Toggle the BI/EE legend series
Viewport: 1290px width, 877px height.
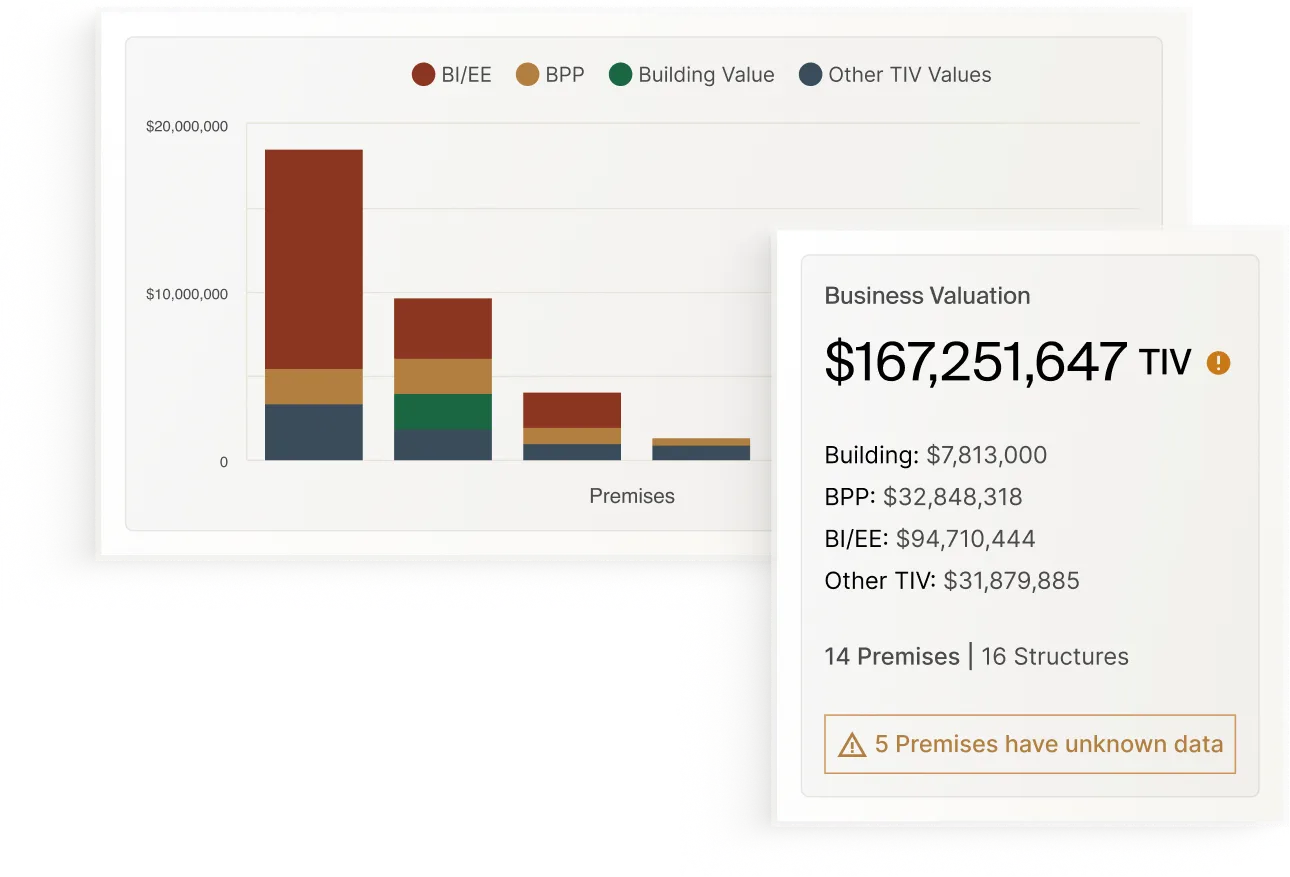pos(452,74)
